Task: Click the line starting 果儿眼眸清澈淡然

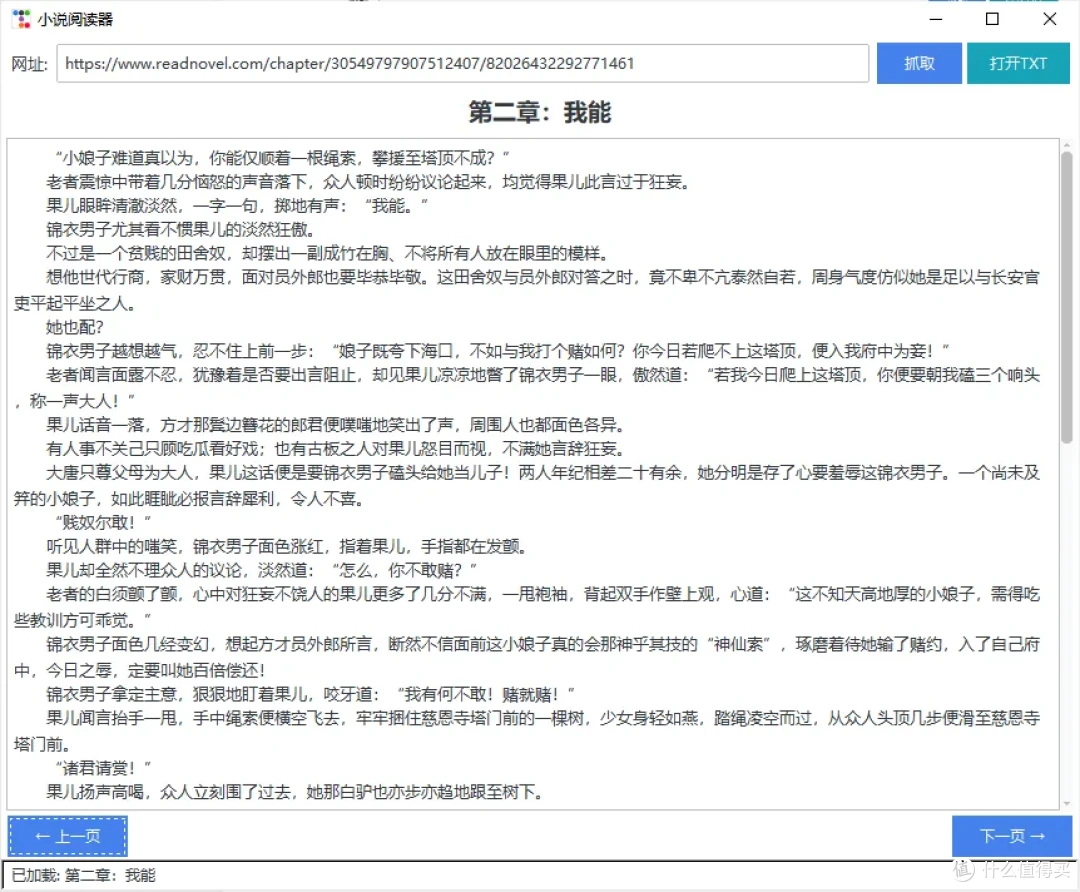Action: (237, 205)
